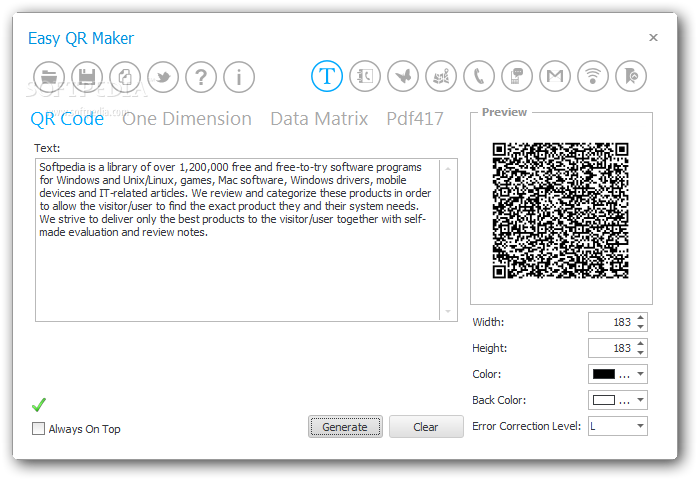Click the text box scrollbar down arrow
698x480 pixels.
click(448, 311)
